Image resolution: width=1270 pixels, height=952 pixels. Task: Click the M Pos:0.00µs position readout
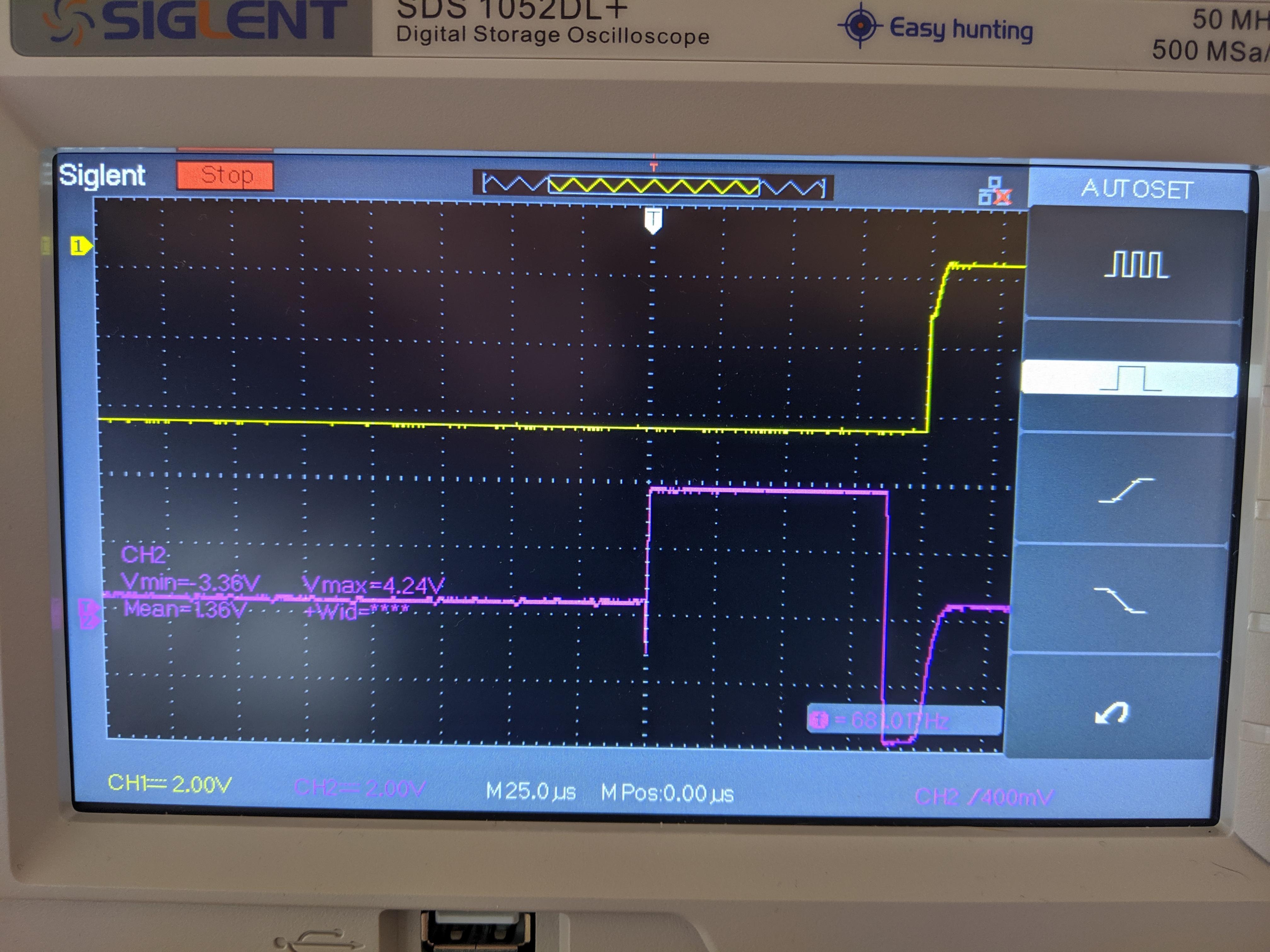point(667,794)
